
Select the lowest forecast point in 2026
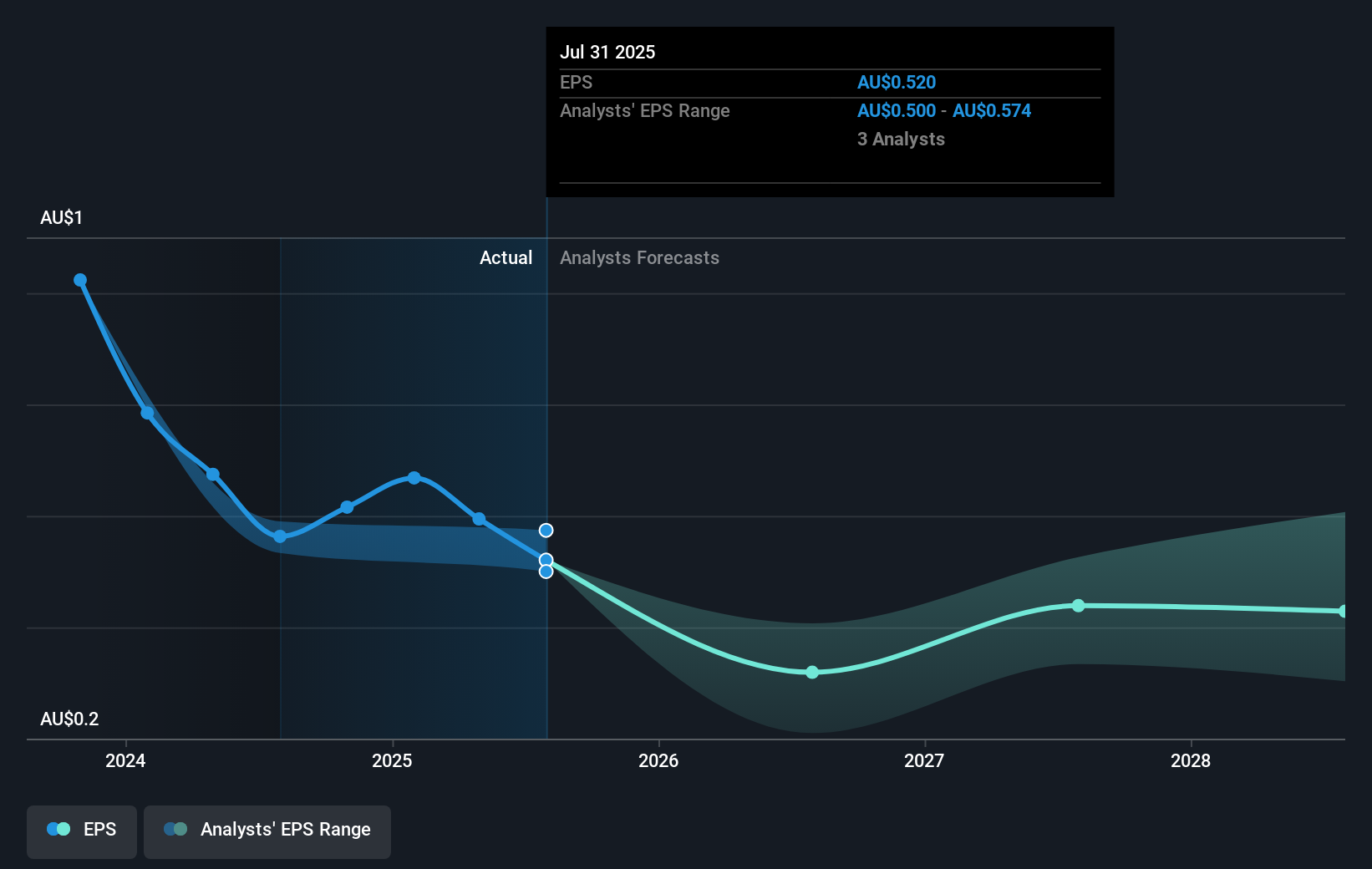point(811,672)
